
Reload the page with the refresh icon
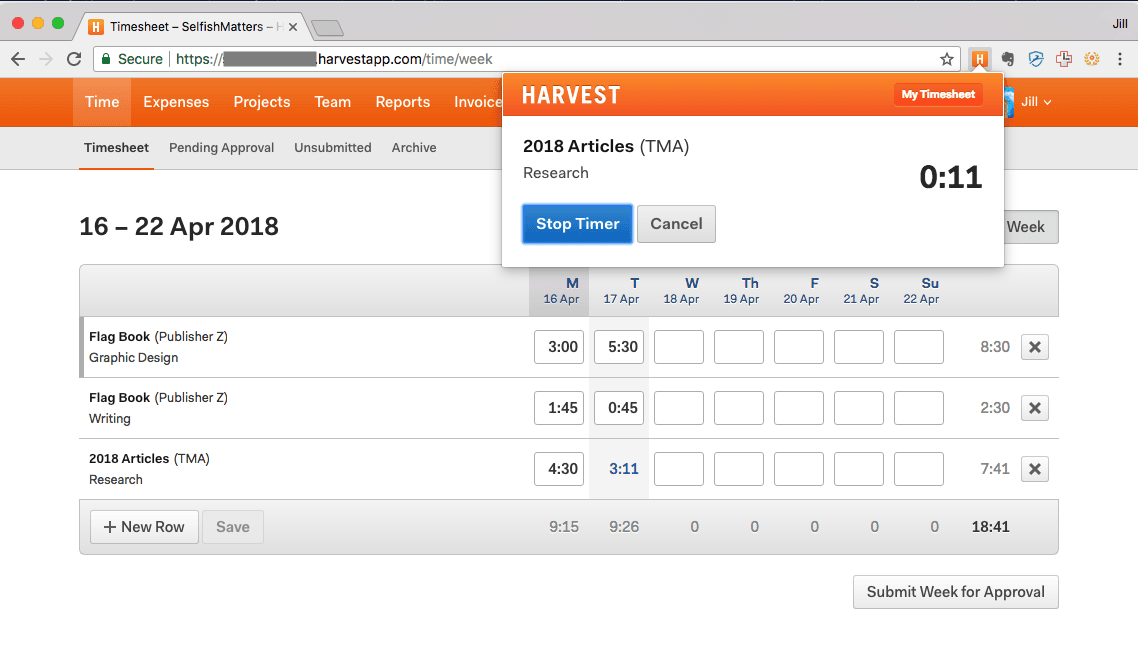click(x=74, y=59)
